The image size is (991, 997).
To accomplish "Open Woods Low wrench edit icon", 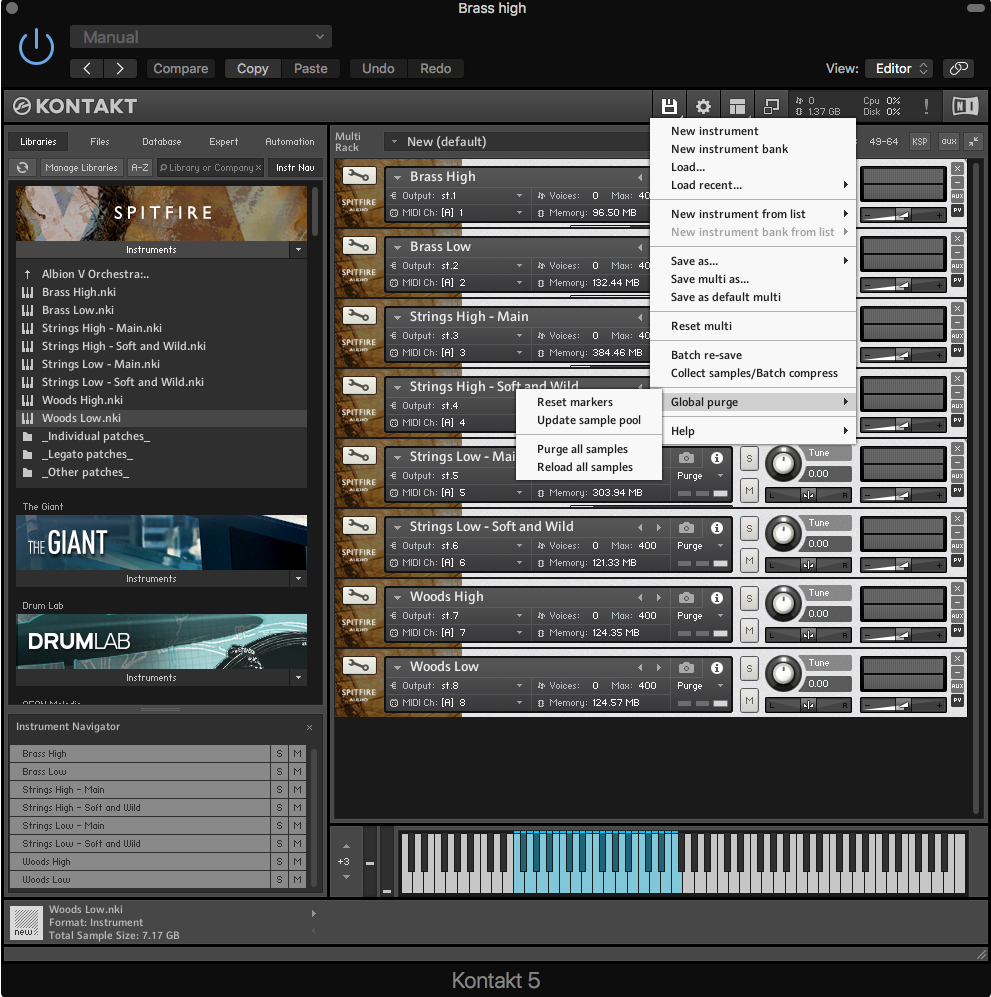I will pyautogui.click(x=359, y=665).
